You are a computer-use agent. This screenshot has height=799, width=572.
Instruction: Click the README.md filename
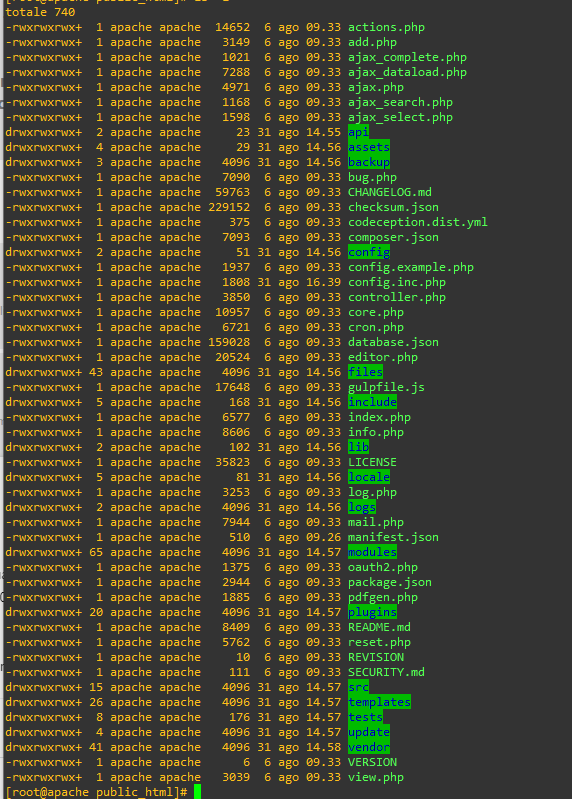click(x=379, y=627)
